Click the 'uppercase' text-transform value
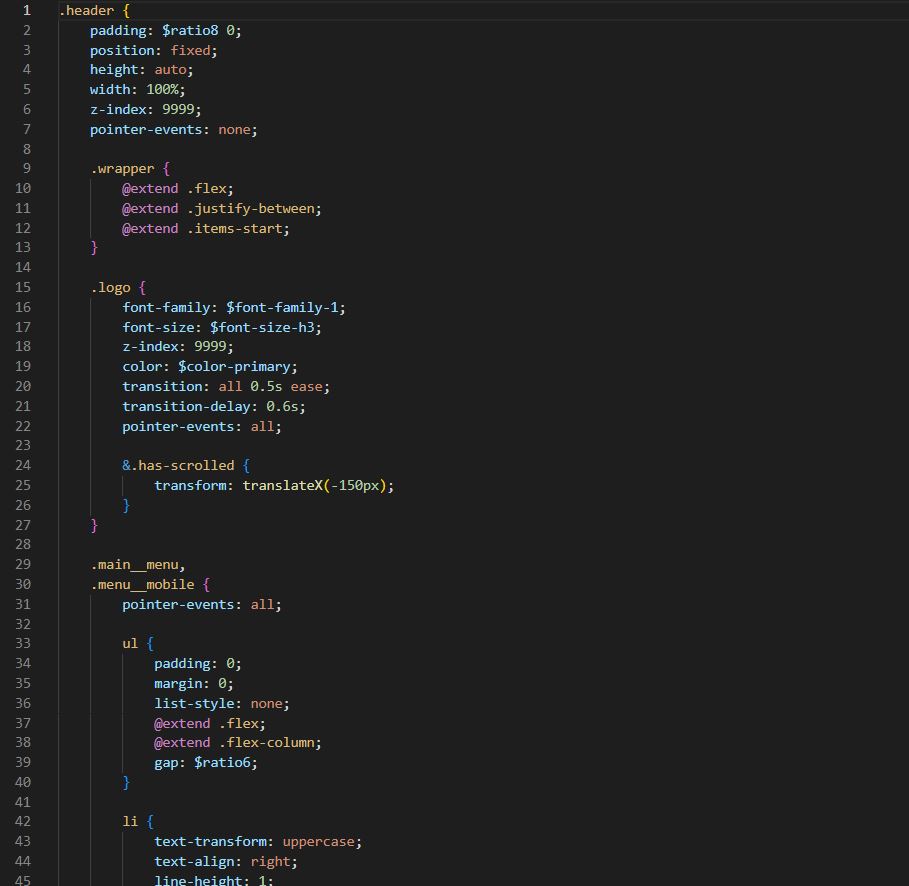This screenshot has width=909, height=886. click(320, 842)
